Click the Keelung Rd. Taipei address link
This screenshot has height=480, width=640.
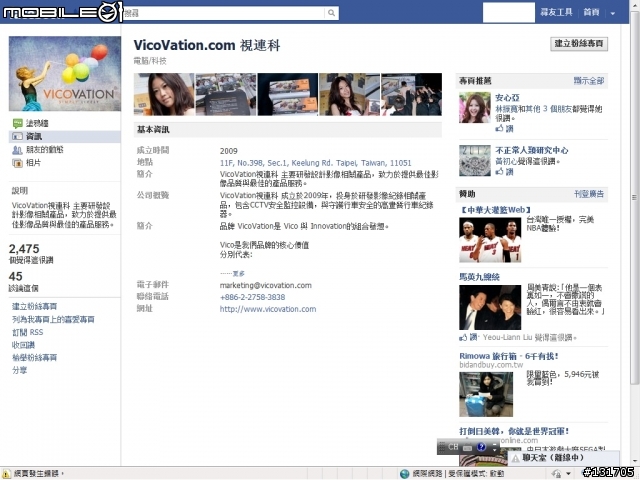tap(316, 163)
